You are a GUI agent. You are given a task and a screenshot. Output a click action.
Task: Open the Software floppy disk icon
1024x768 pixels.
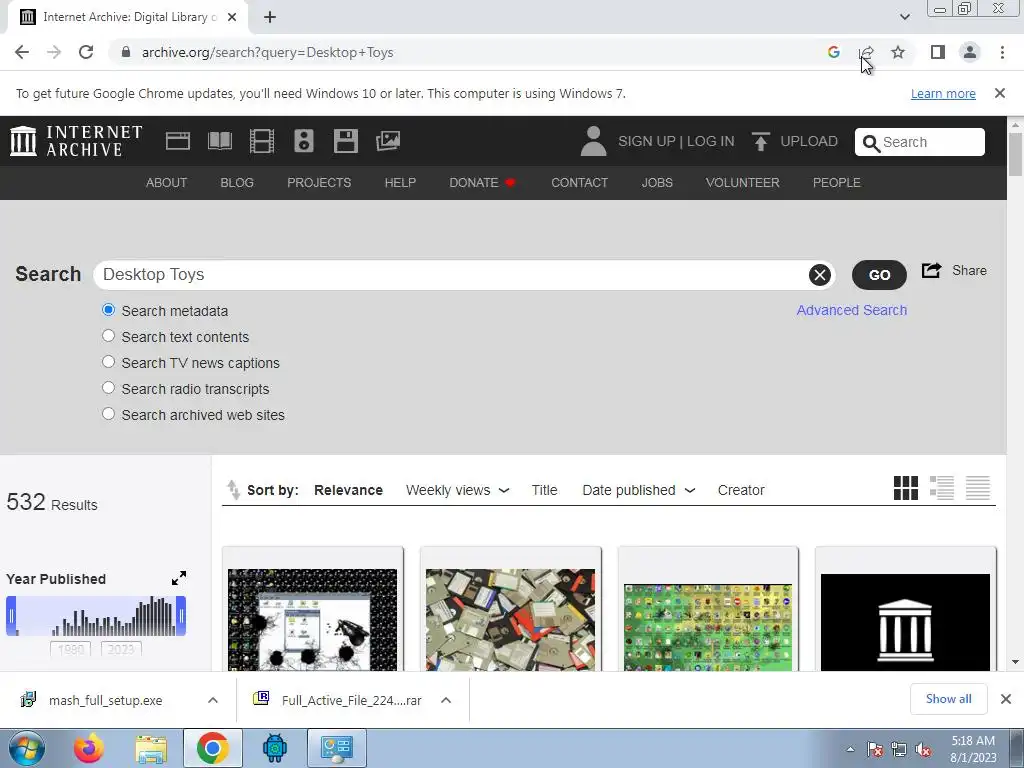tap(345, 141)
